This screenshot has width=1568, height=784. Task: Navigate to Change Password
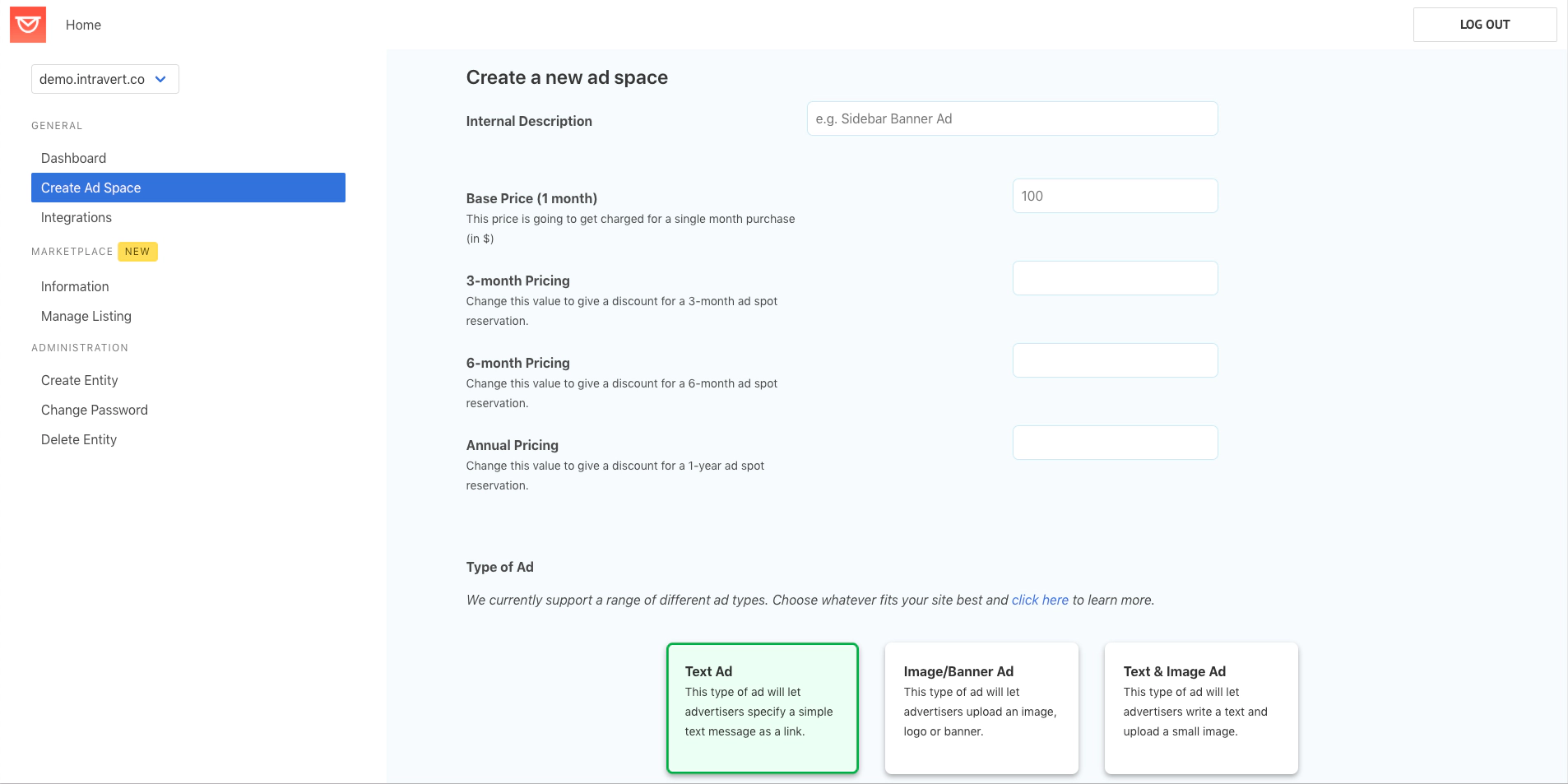(95, 410)
